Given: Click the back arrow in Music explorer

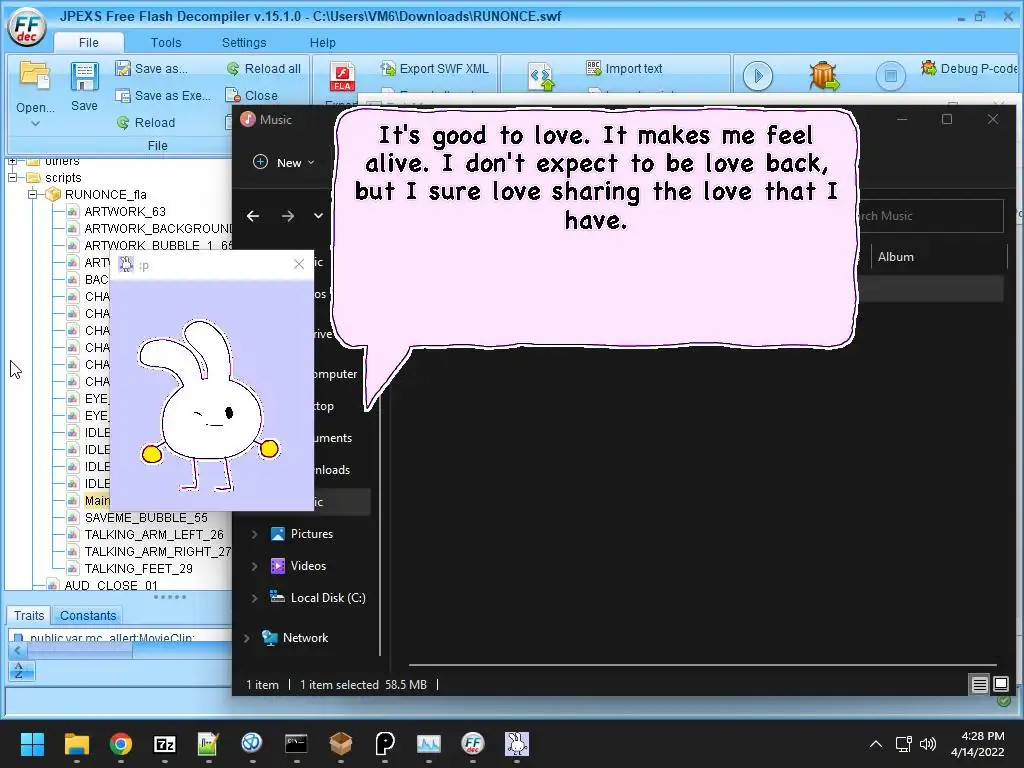Looking at the screenshot, I should pyautogui.click(x=253, y=216).
